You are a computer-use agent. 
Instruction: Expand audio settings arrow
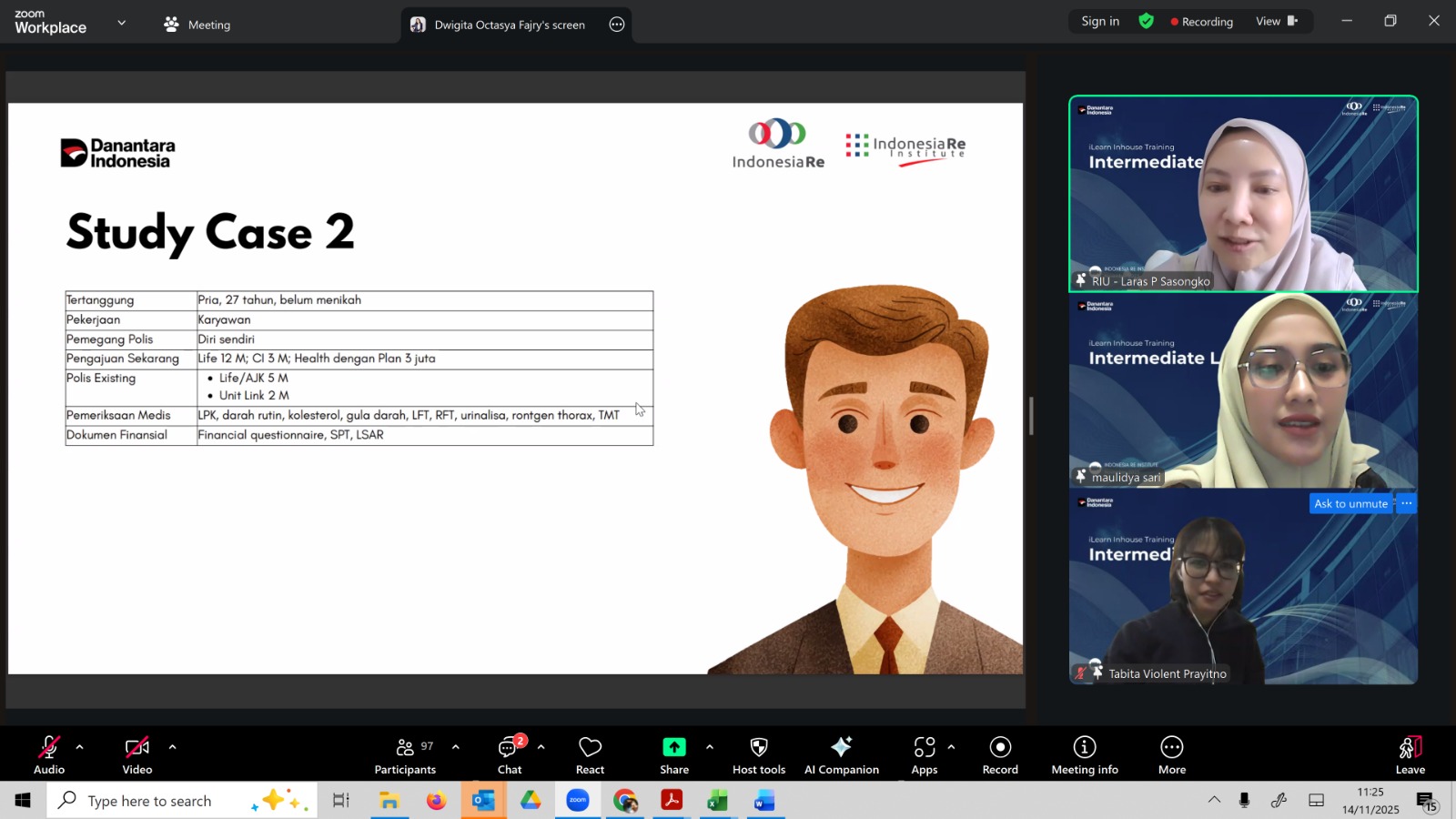80,747
